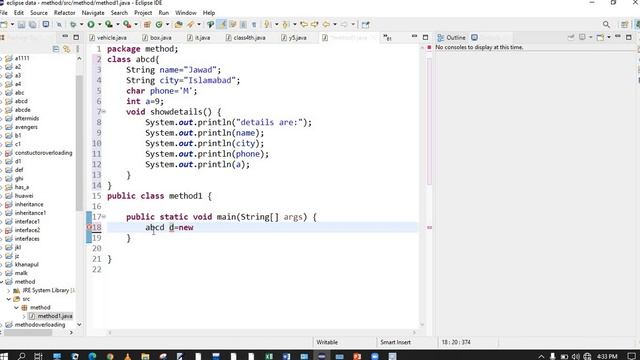The image size is (640, 360).
Task: Open Excel from the taskbar
Action: pyautogui.click(x=269, y=356)
